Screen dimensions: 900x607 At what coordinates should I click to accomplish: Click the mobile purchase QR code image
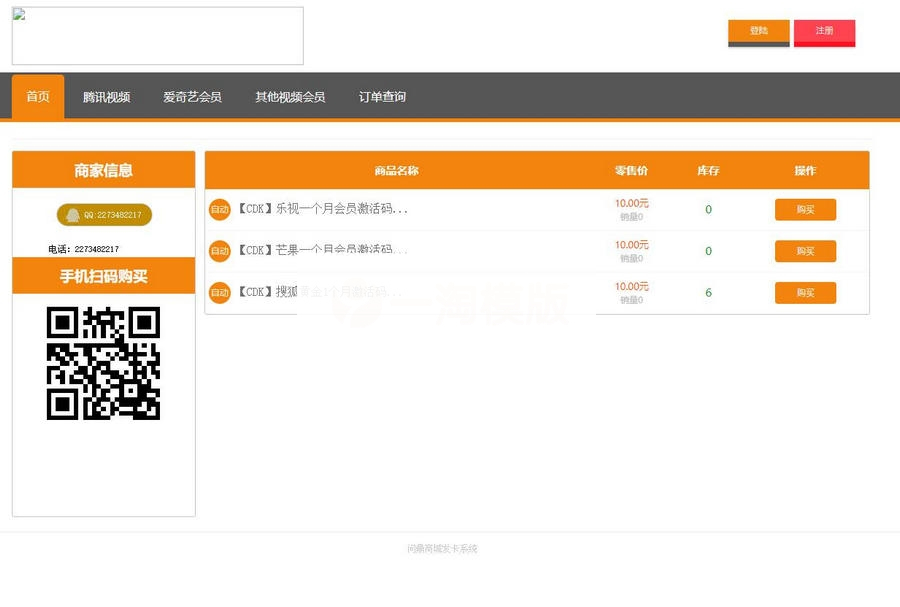click(103, 365)
